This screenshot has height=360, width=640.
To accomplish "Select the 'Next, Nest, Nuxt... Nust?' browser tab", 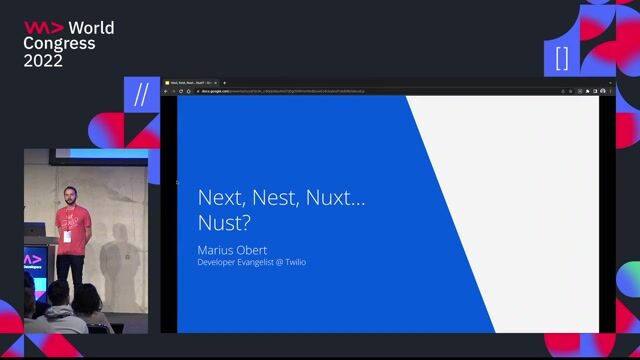I will pos(191,83).
